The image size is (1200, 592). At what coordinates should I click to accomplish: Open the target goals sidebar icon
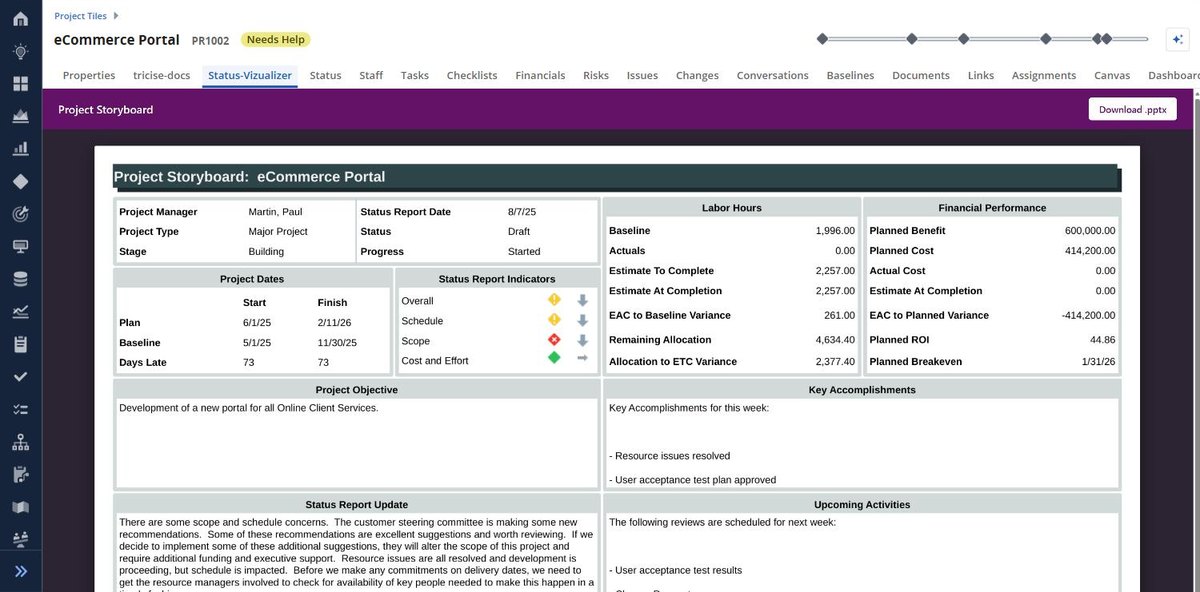coord(20,214)
